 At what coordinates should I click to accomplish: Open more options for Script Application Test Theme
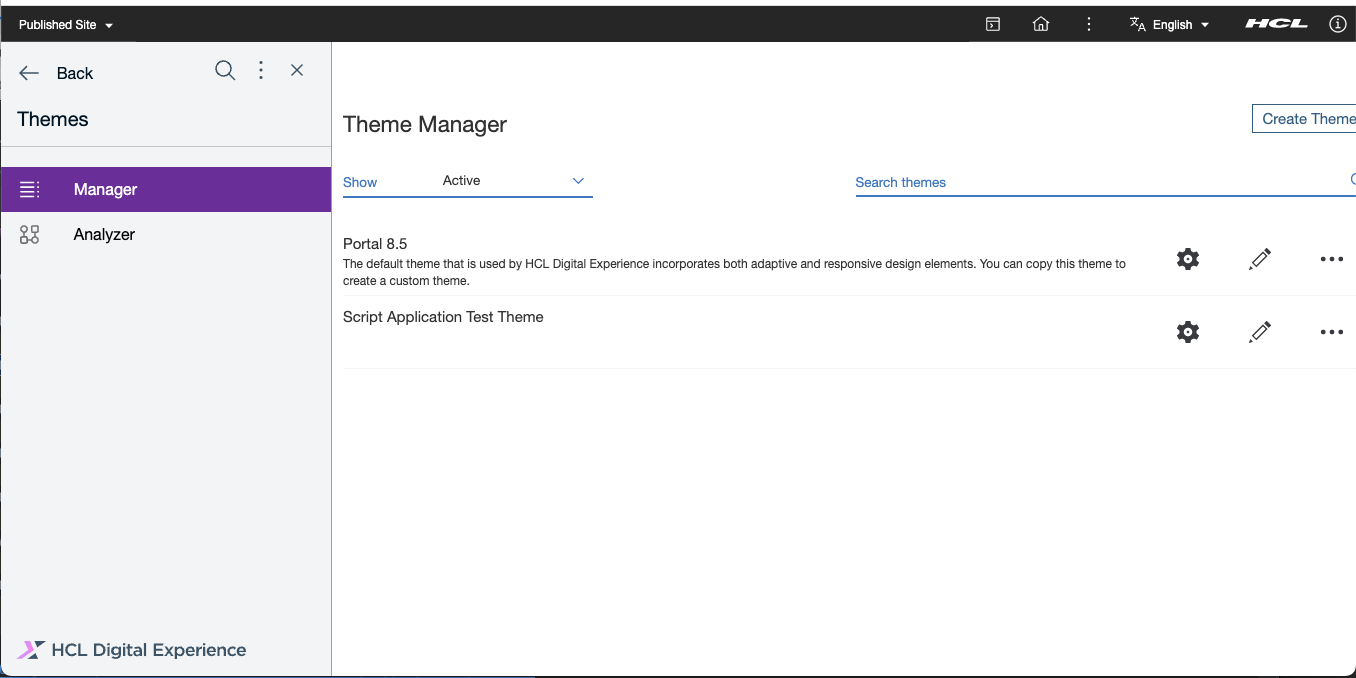pos(1331,331)
